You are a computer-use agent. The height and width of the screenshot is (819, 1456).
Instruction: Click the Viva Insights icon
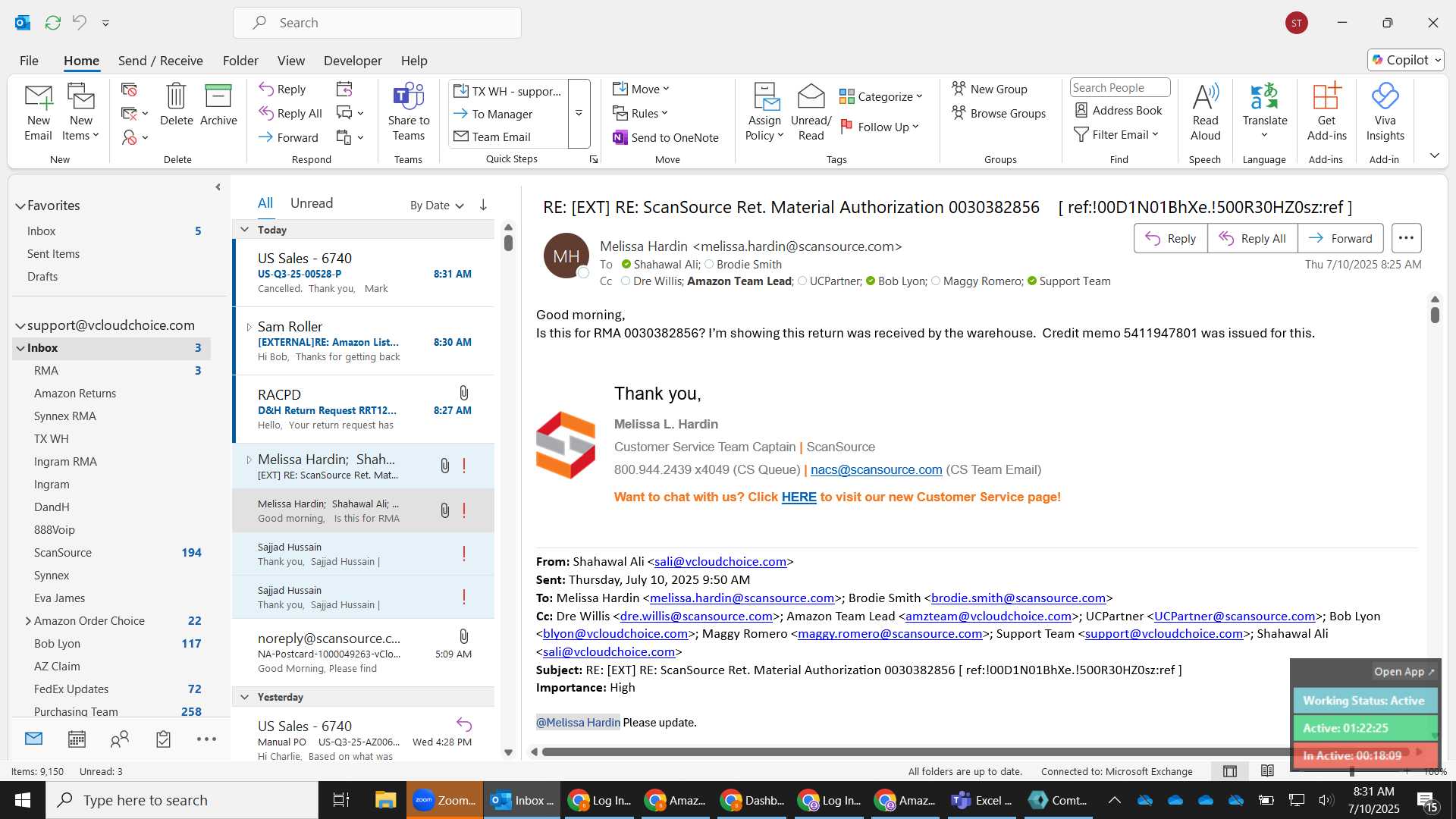click(1385, 96)
